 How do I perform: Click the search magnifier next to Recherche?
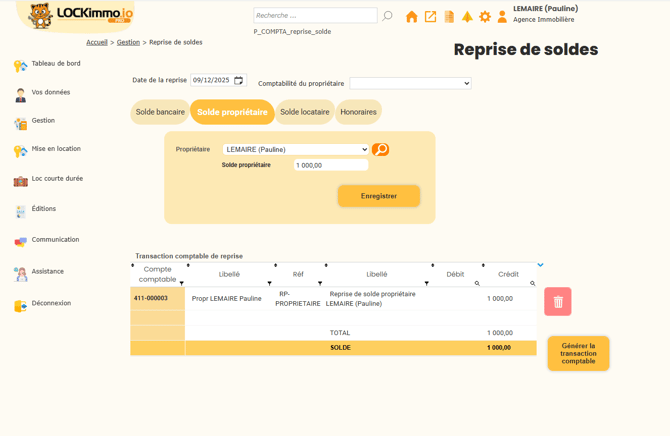388,16
